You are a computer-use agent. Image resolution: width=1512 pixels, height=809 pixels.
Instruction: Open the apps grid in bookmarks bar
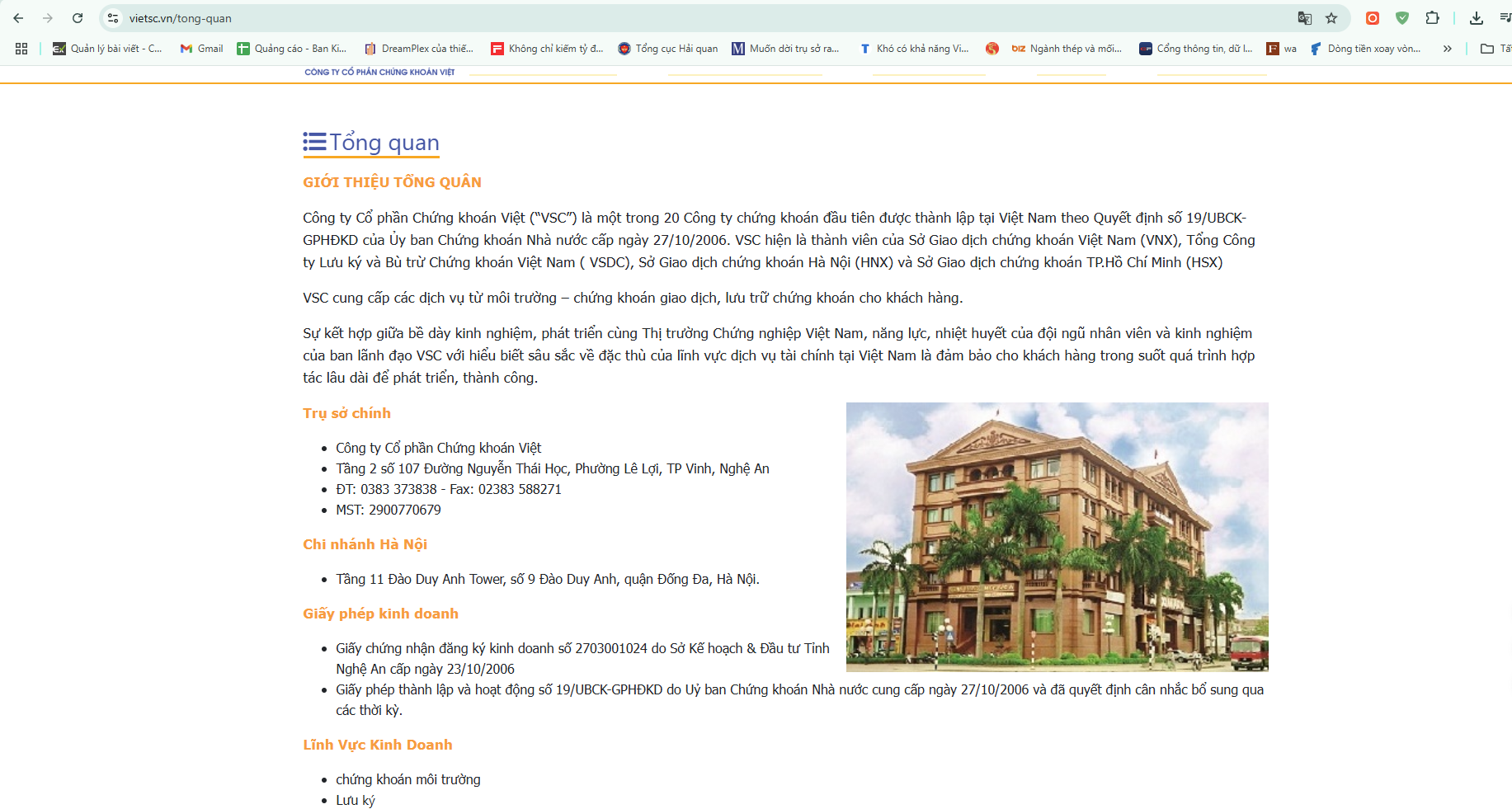21,49
